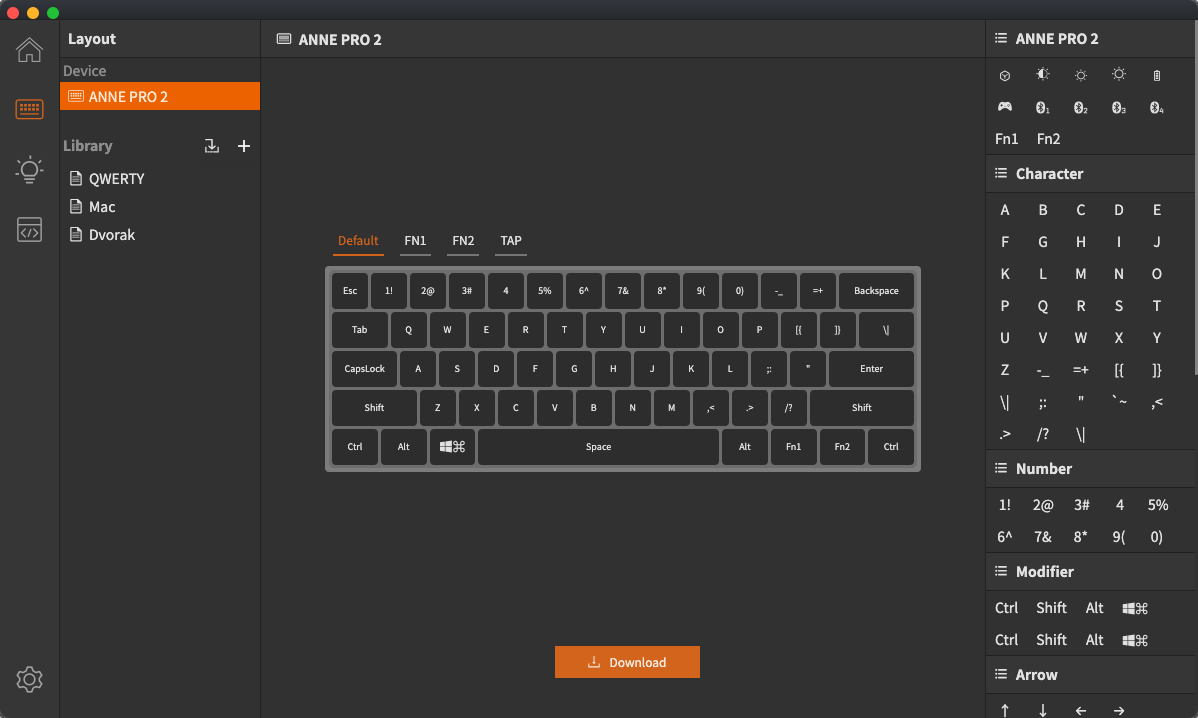
Task: Click the P key on keyboard layout
Action: point(759,330)
